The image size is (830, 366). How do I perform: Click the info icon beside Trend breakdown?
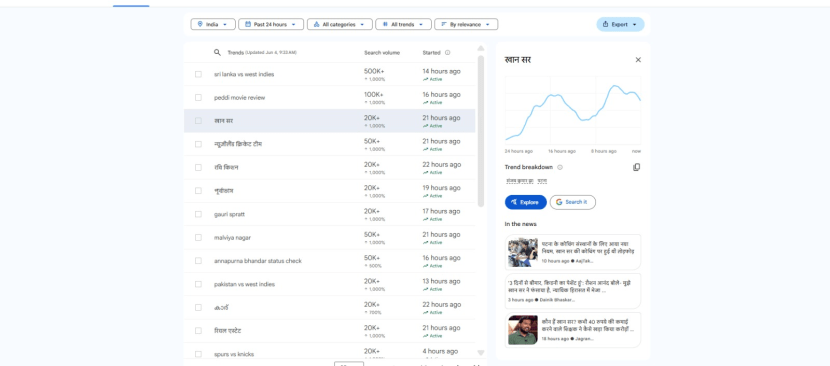[560, 167]
